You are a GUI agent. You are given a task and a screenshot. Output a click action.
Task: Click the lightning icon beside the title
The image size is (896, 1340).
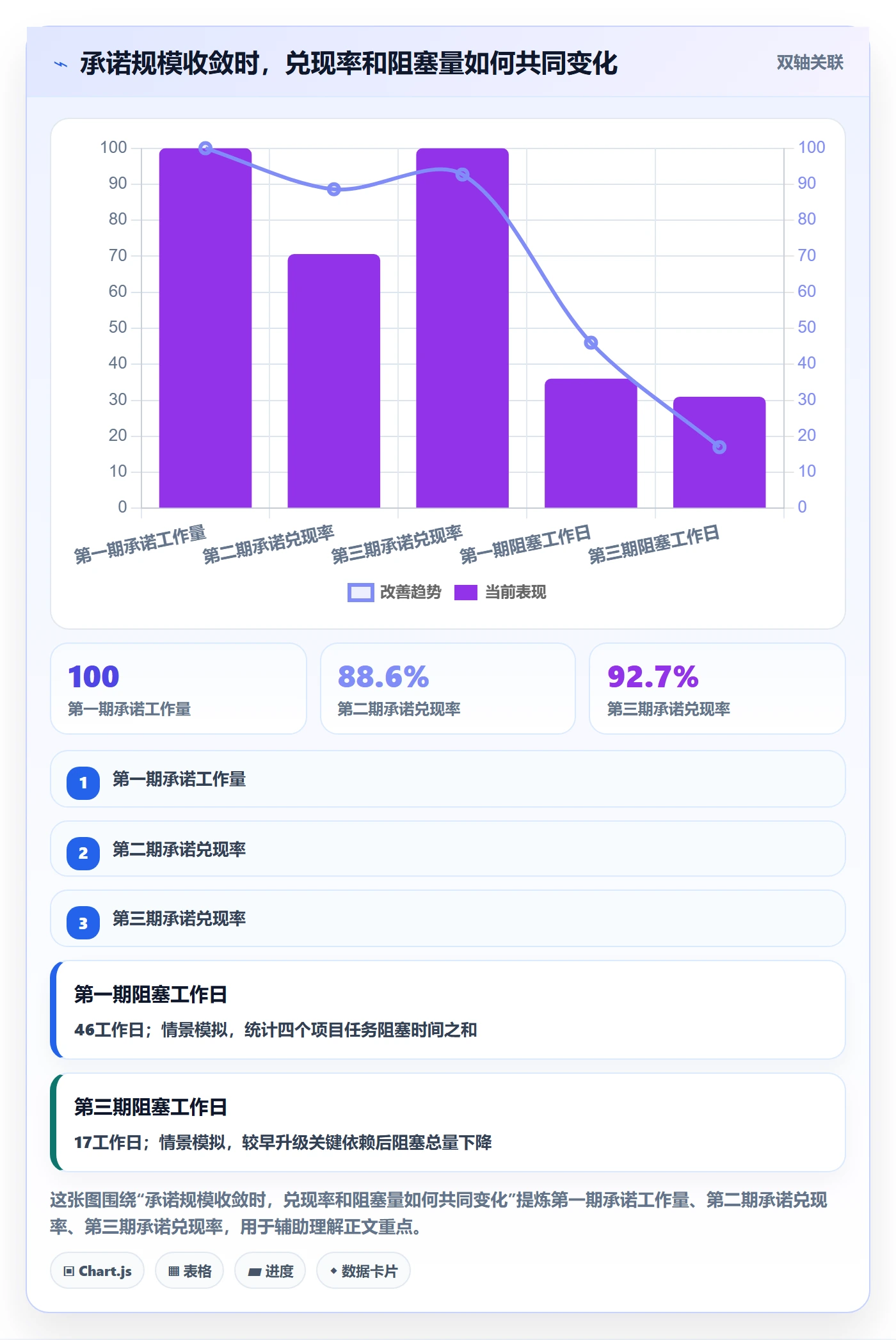(61, 64)
